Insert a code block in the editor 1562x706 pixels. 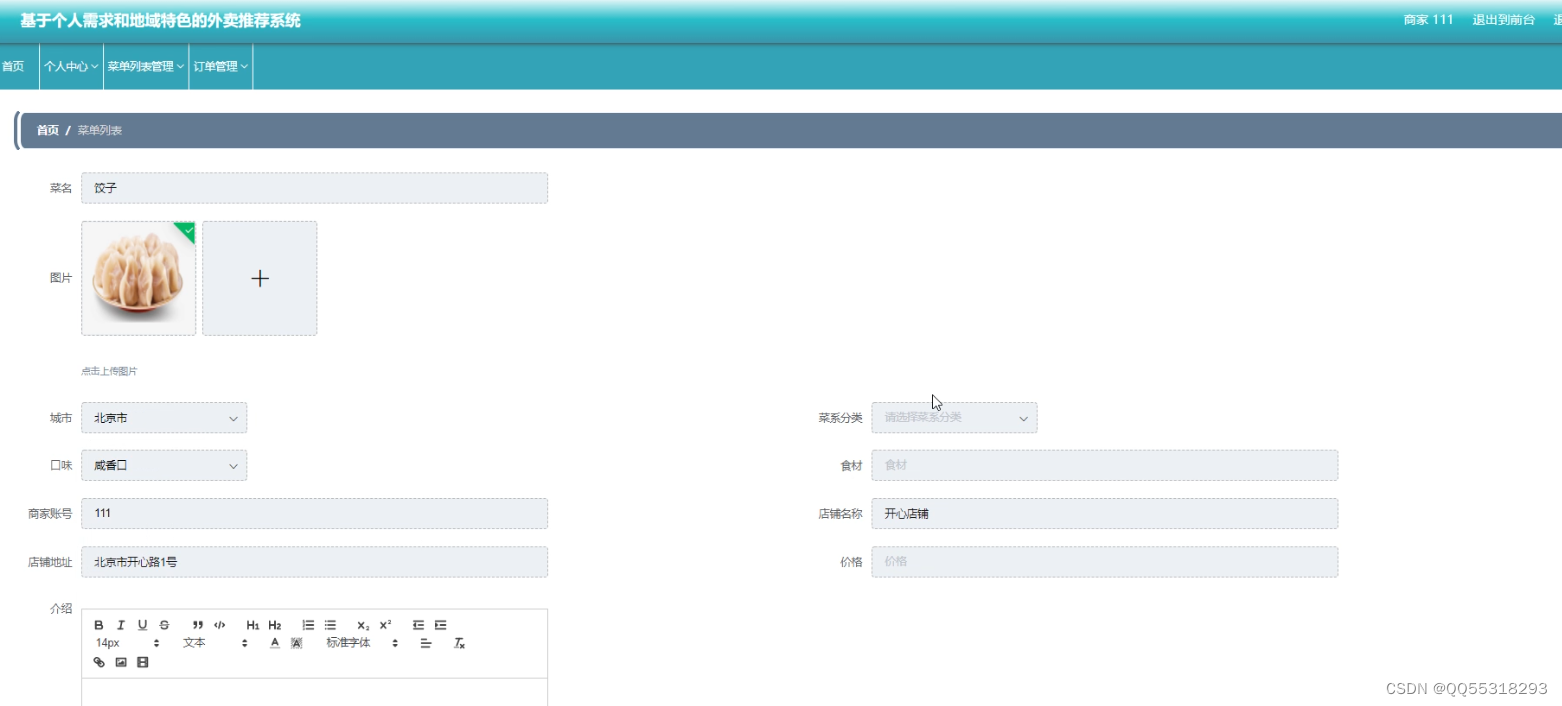220,625
